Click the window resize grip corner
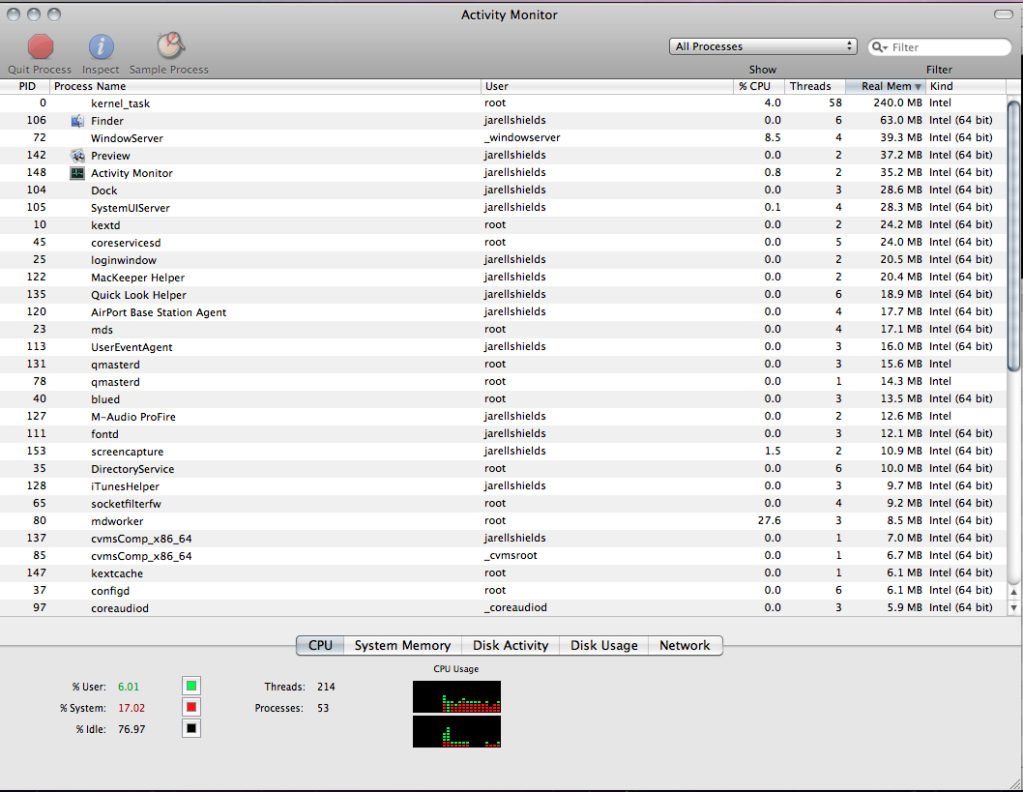The image size is (1023, 792). click(x=1014, y=782)
